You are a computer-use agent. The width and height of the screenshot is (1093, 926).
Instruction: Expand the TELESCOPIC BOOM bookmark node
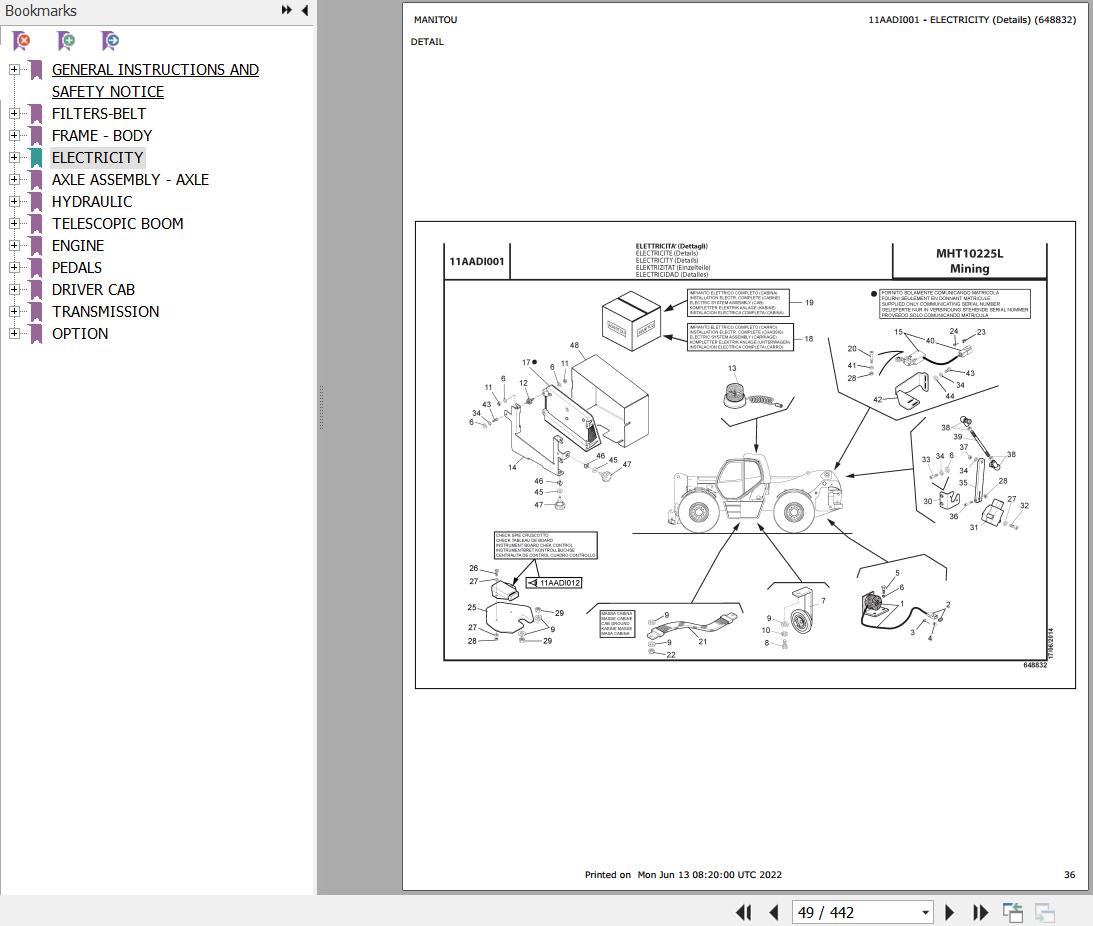14,223
